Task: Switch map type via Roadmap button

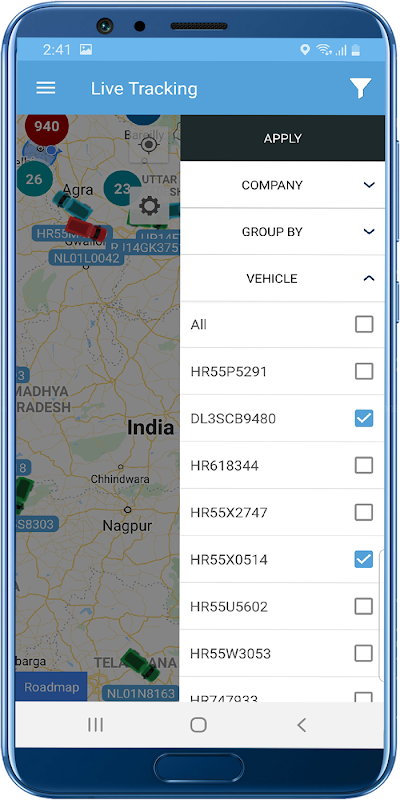Action: pyautogui.click(x=52, y=687)
